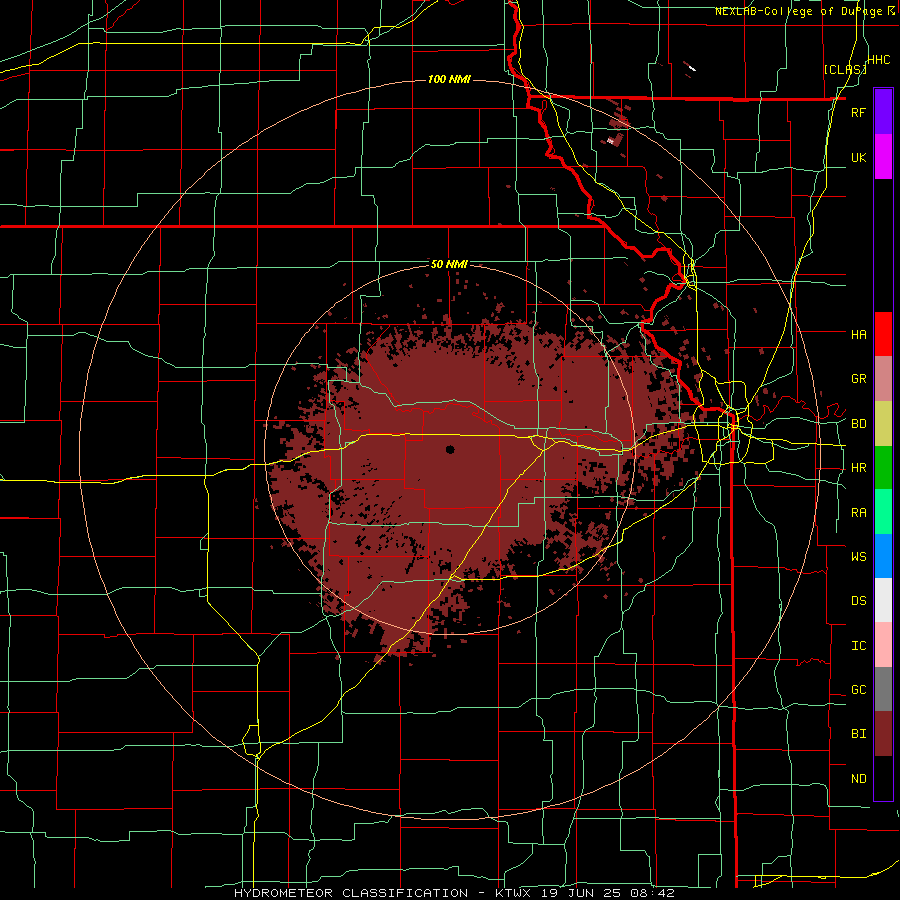This screenshot has width=900, height=900.
Task: Click the RF legend label
Action: coord(858,112)
